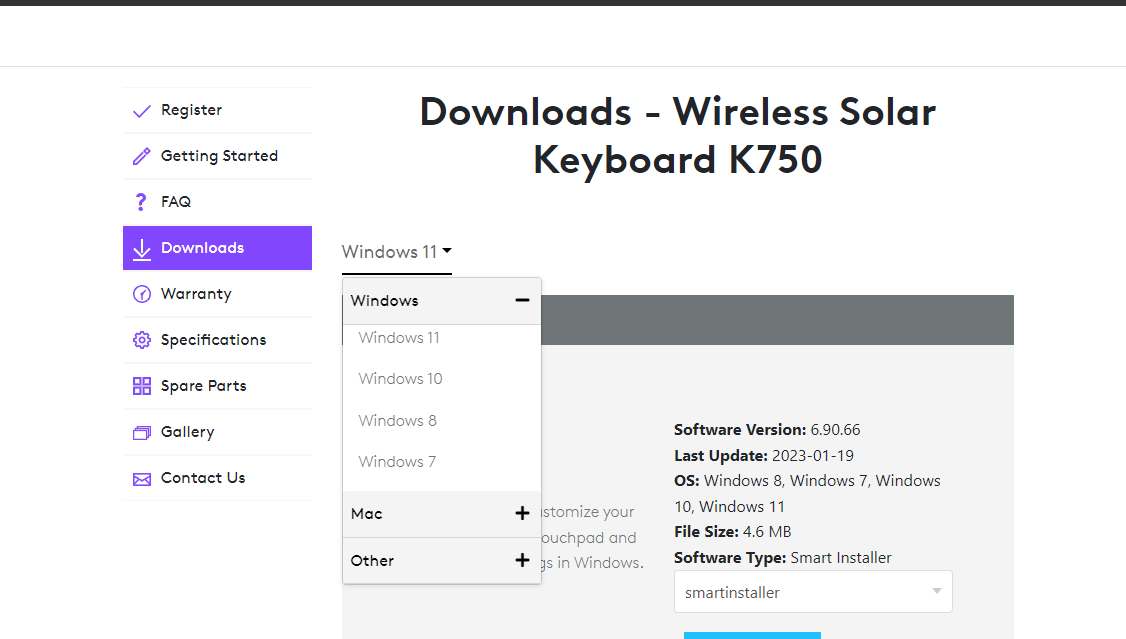Click the Windows category header label
The width and height of the screenshot is (1126, 639).
384,301
